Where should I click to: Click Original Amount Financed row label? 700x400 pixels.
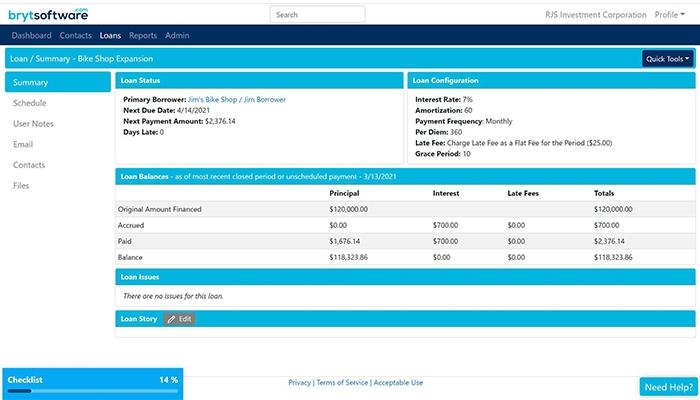[x=159, y=209]
